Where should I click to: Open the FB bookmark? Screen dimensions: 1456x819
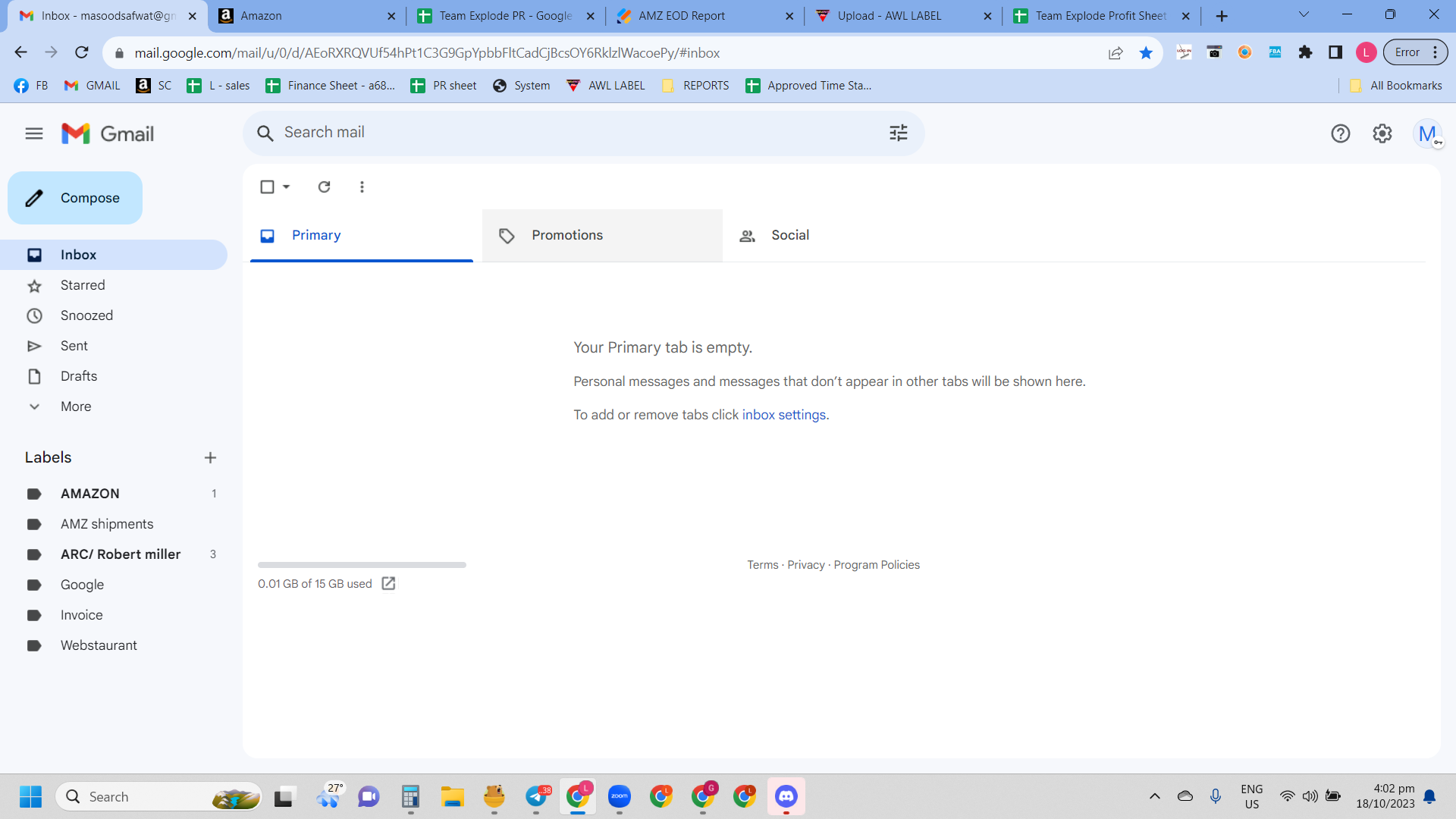tap(31, 86)
